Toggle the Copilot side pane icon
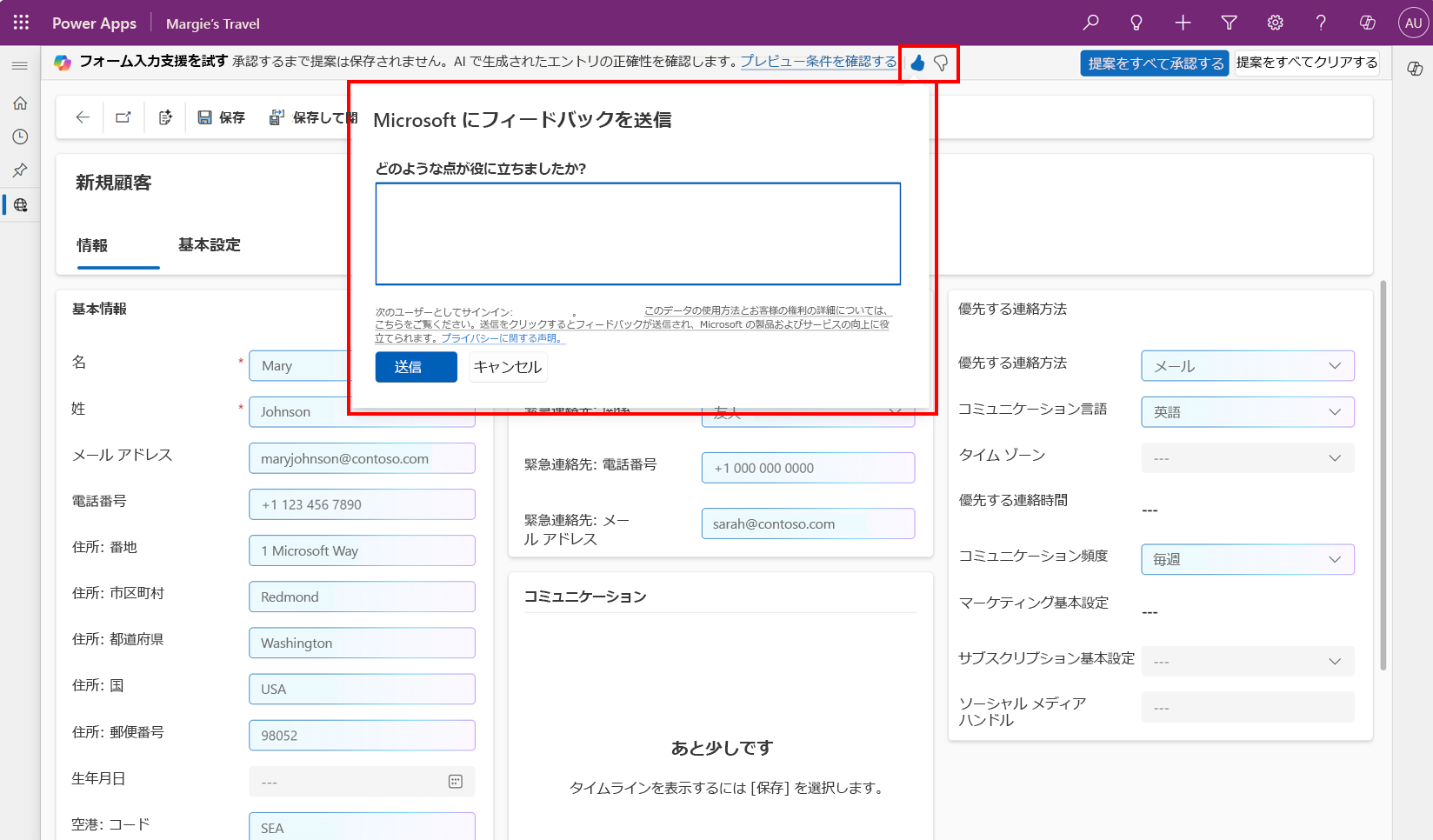Screen dimensions: 1433x840 coord(1415,69)
